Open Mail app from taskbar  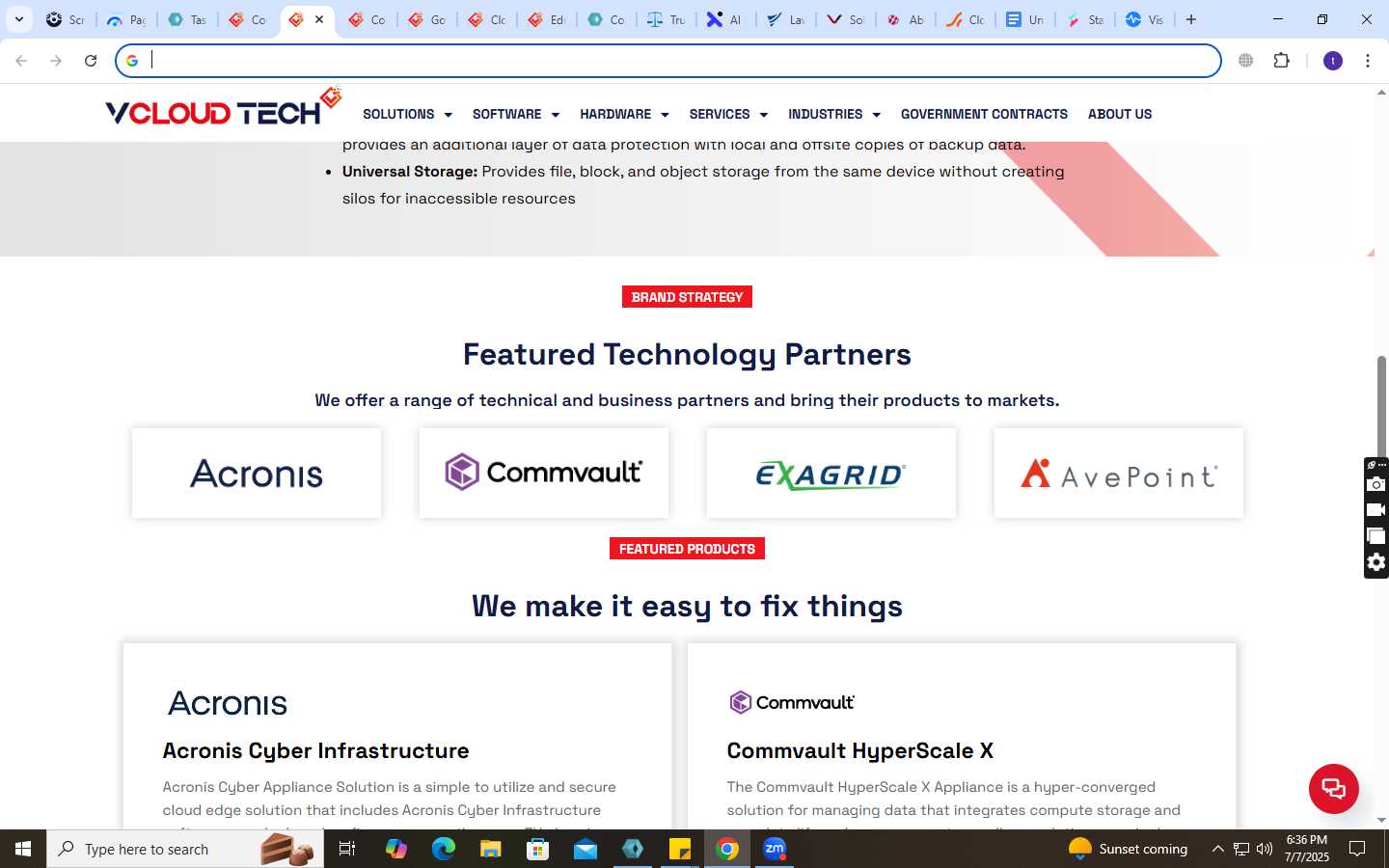(586, 849)
